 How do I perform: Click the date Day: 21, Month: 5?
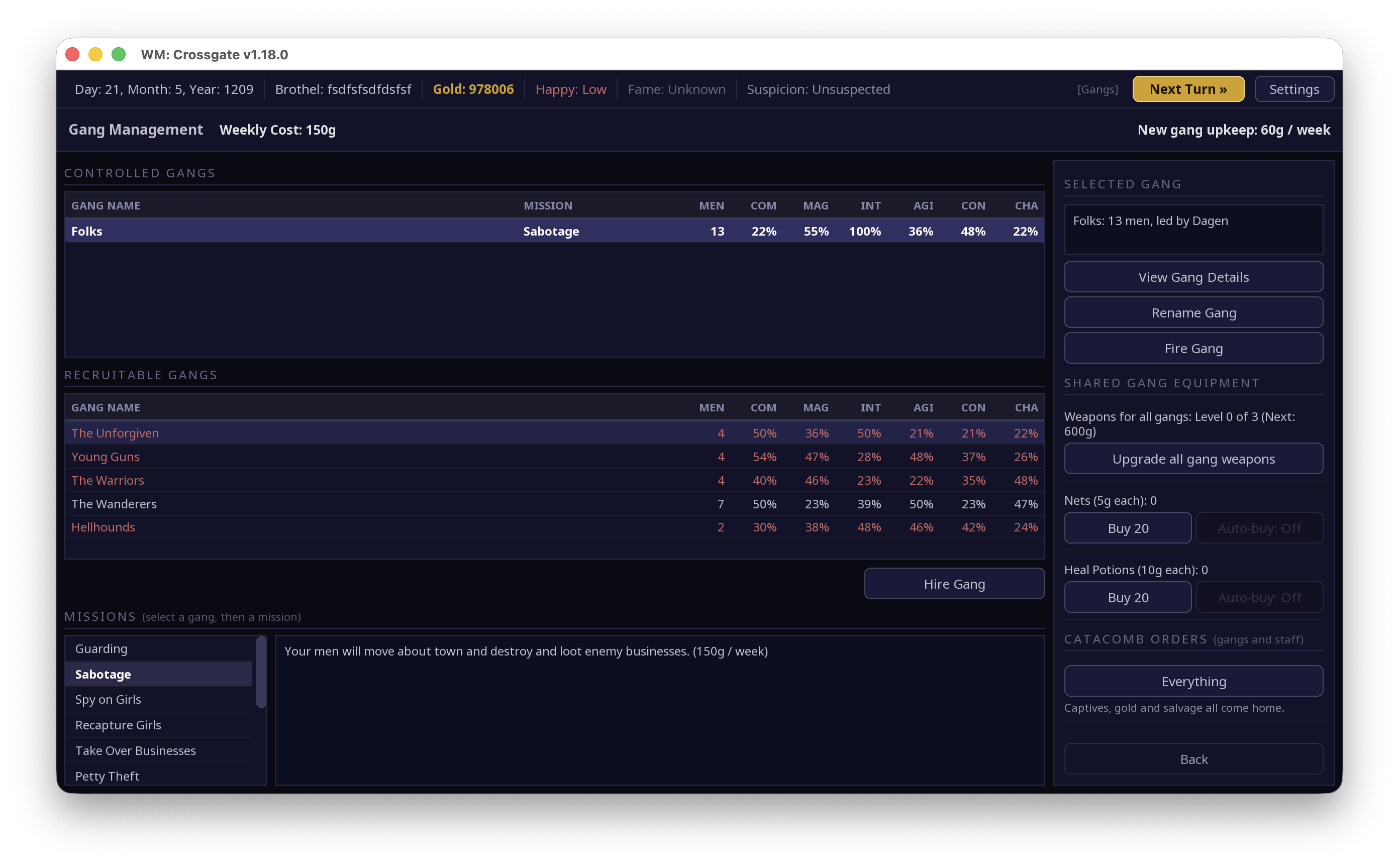coord(164,89)
